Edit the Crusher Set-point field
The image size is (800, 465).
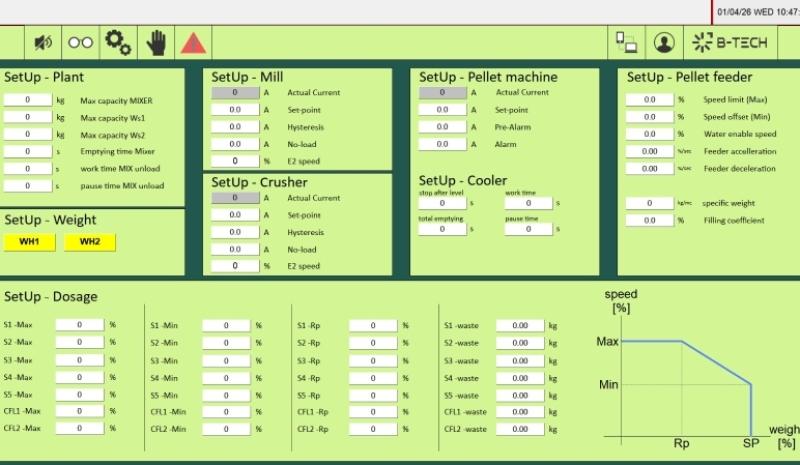click(x=235, y=215)
